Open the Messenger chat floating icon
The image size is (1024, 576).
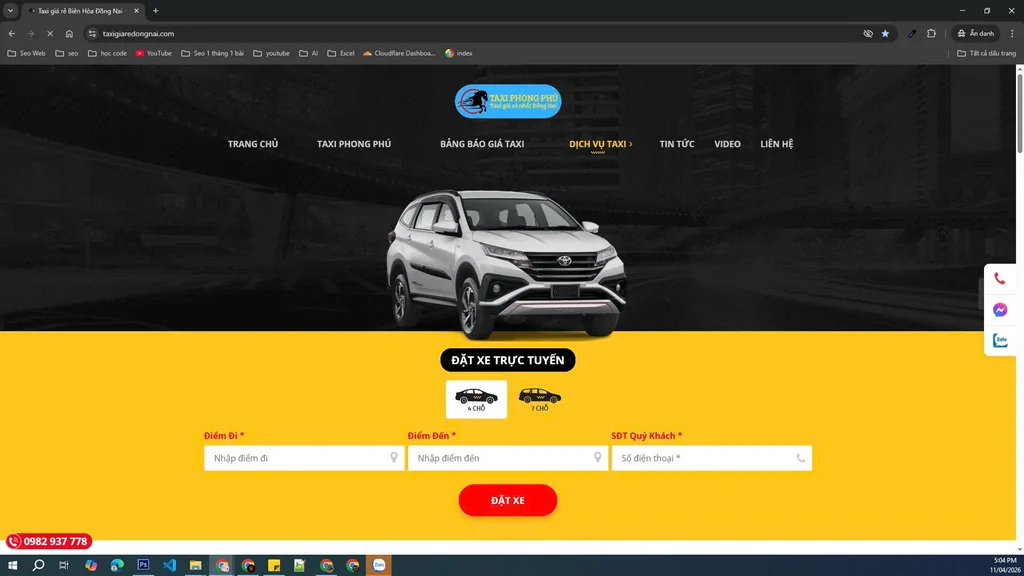pos(999,310)
